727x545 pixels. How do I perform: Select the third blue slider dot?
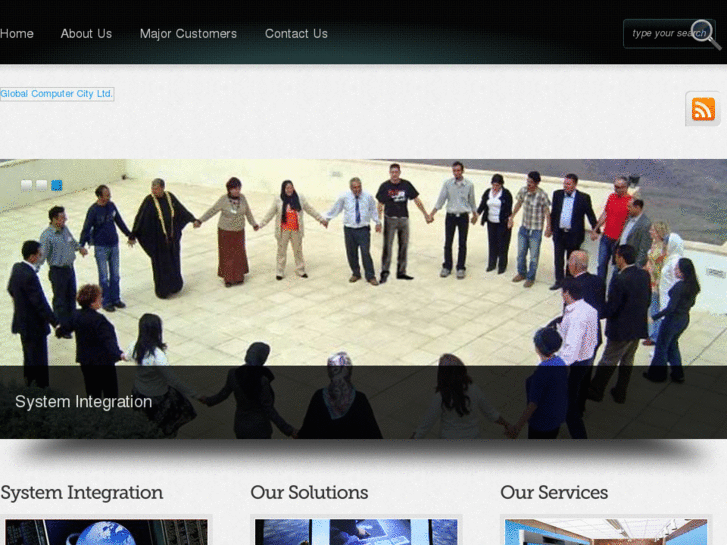[57, 185]
